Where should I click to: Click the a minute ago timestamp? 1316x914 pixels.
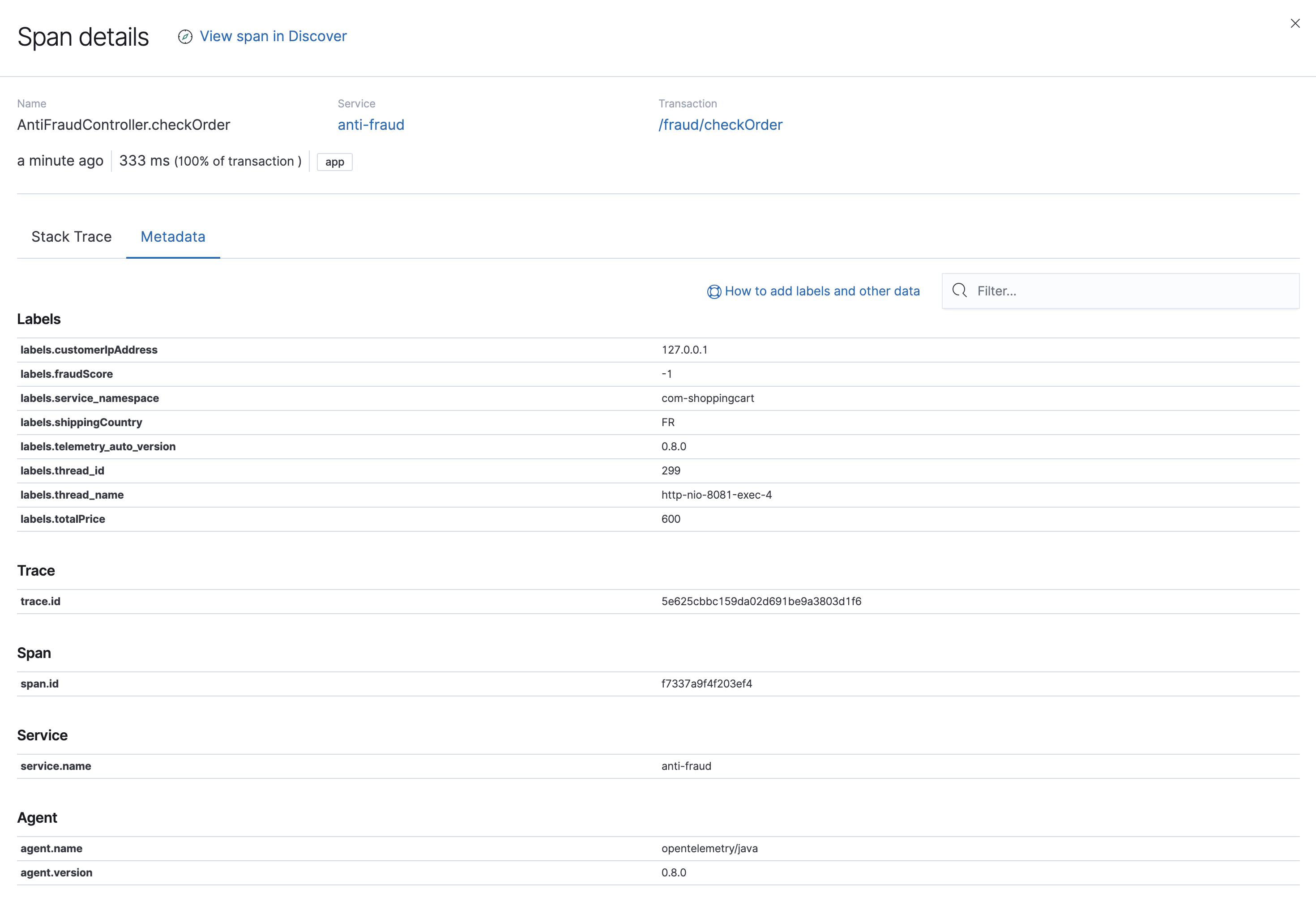(x=60, y=161)
